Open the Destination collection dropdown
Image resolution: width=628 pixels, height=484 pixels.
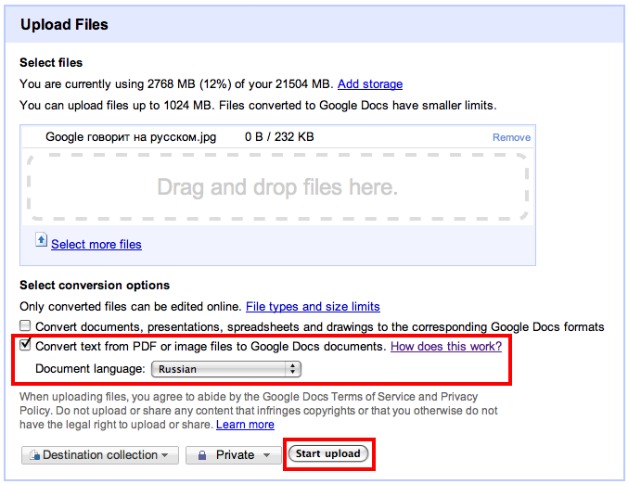pos(100,455)
